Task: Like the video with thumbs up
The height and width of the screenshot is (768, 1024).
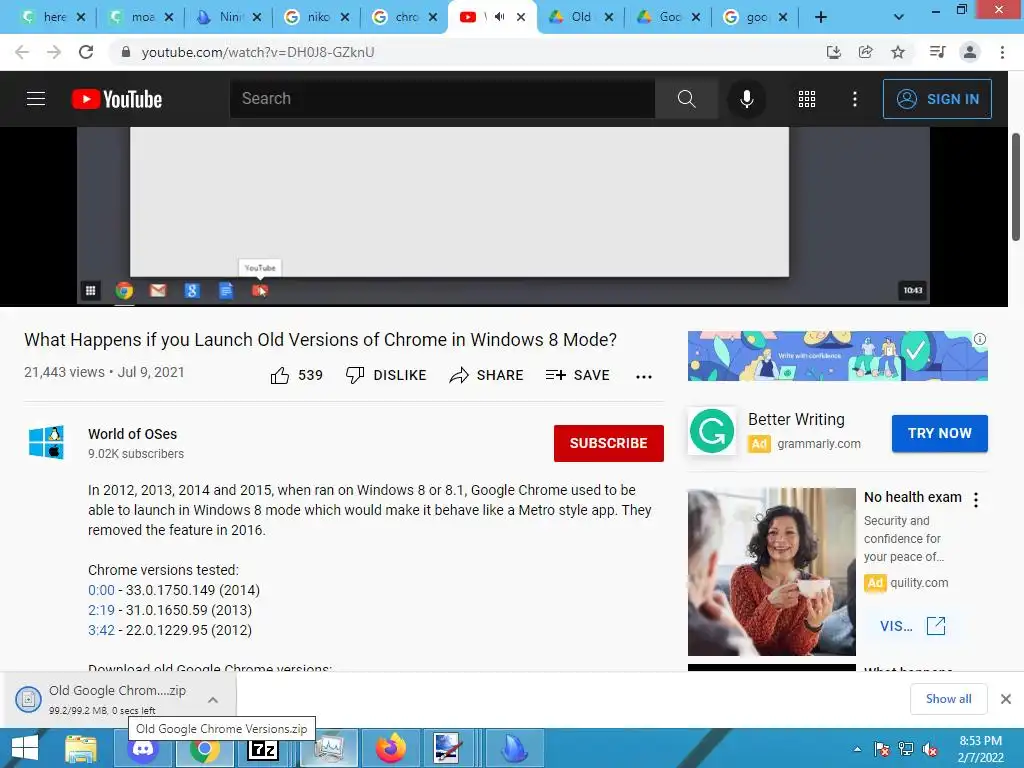Action: click(x=280, y=375)
